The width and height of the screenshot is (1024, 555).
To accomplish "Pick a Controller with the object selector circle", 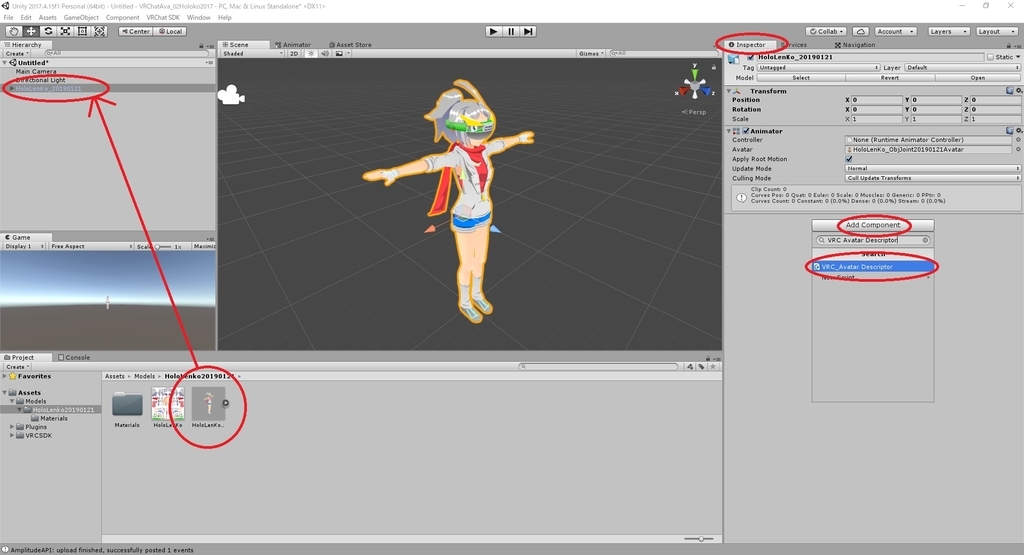I will pyautogui.click(x=1018, y=140).
